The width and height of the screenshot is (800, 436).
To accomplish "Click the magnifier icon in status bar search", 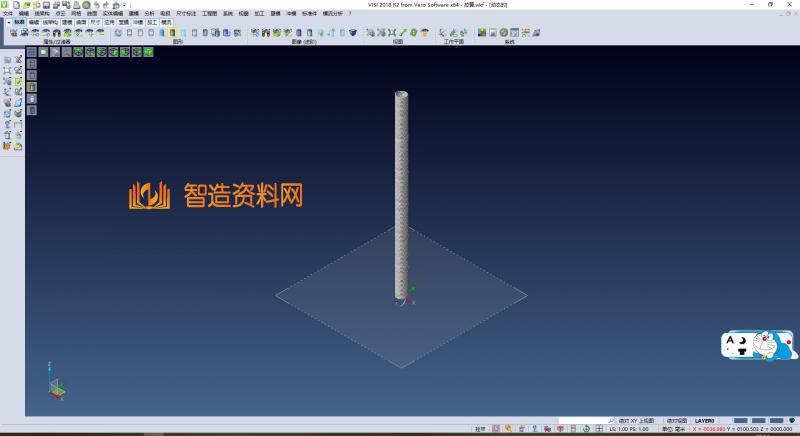I will point(611,421).
